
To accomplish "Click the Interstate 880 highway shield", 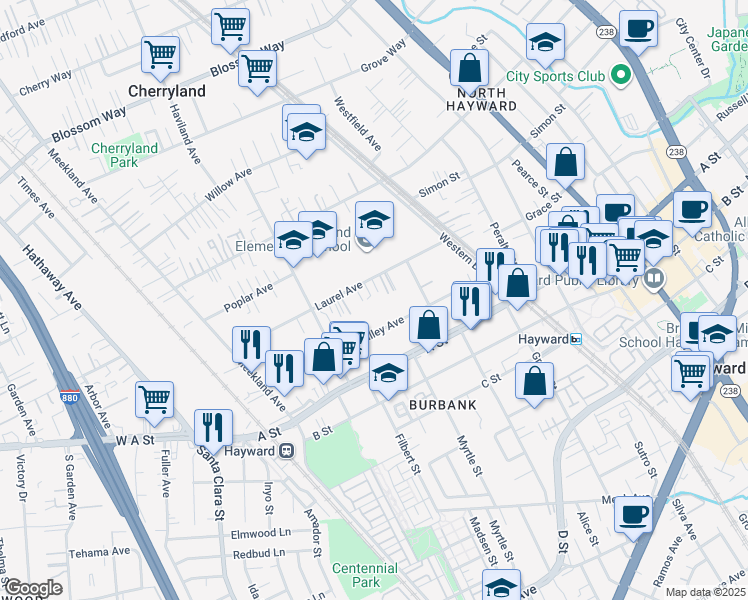I will coord(70,397).
